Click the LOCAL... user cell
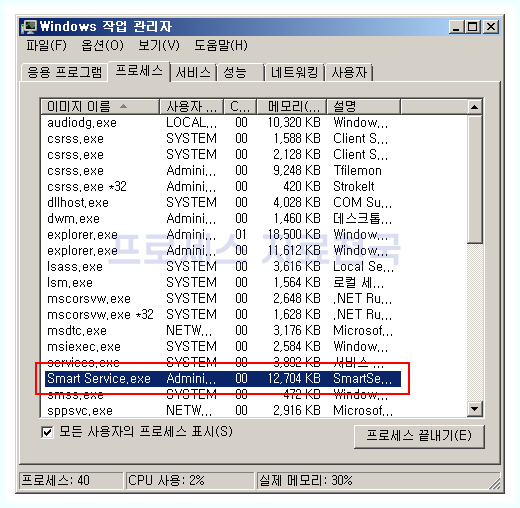 click(191, 123)
